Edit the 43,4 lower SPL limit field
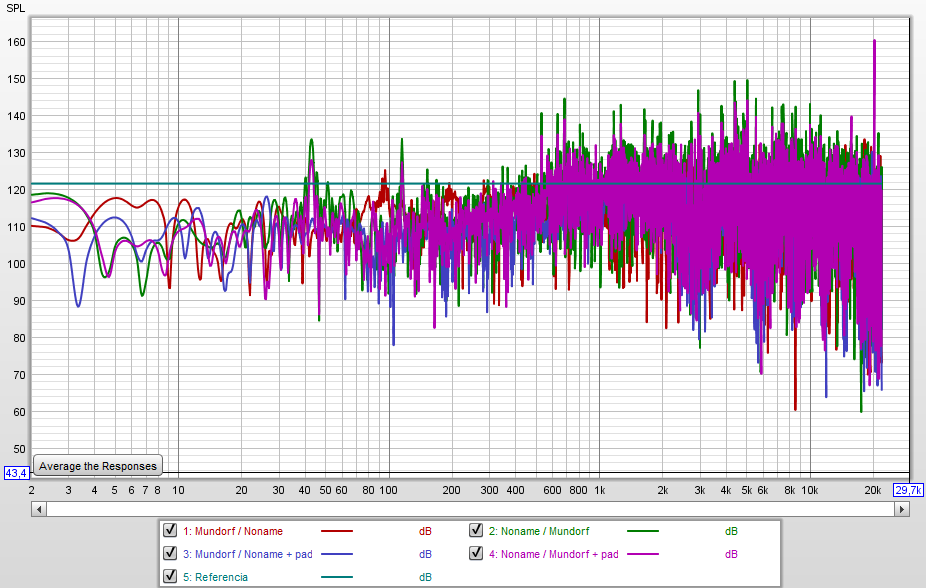This screenshot has width=926, height=588. (x=16, y=473)
